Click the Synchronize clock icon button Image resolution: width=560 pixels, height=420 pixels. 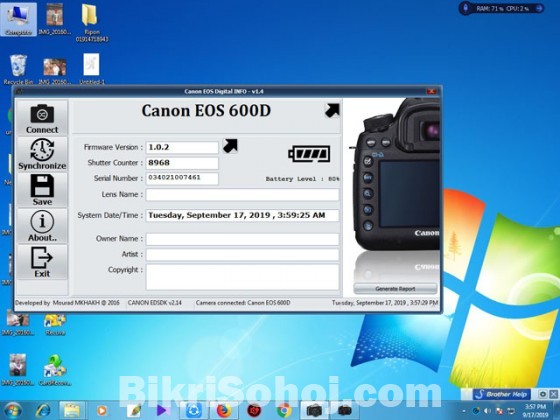[42, 154]
